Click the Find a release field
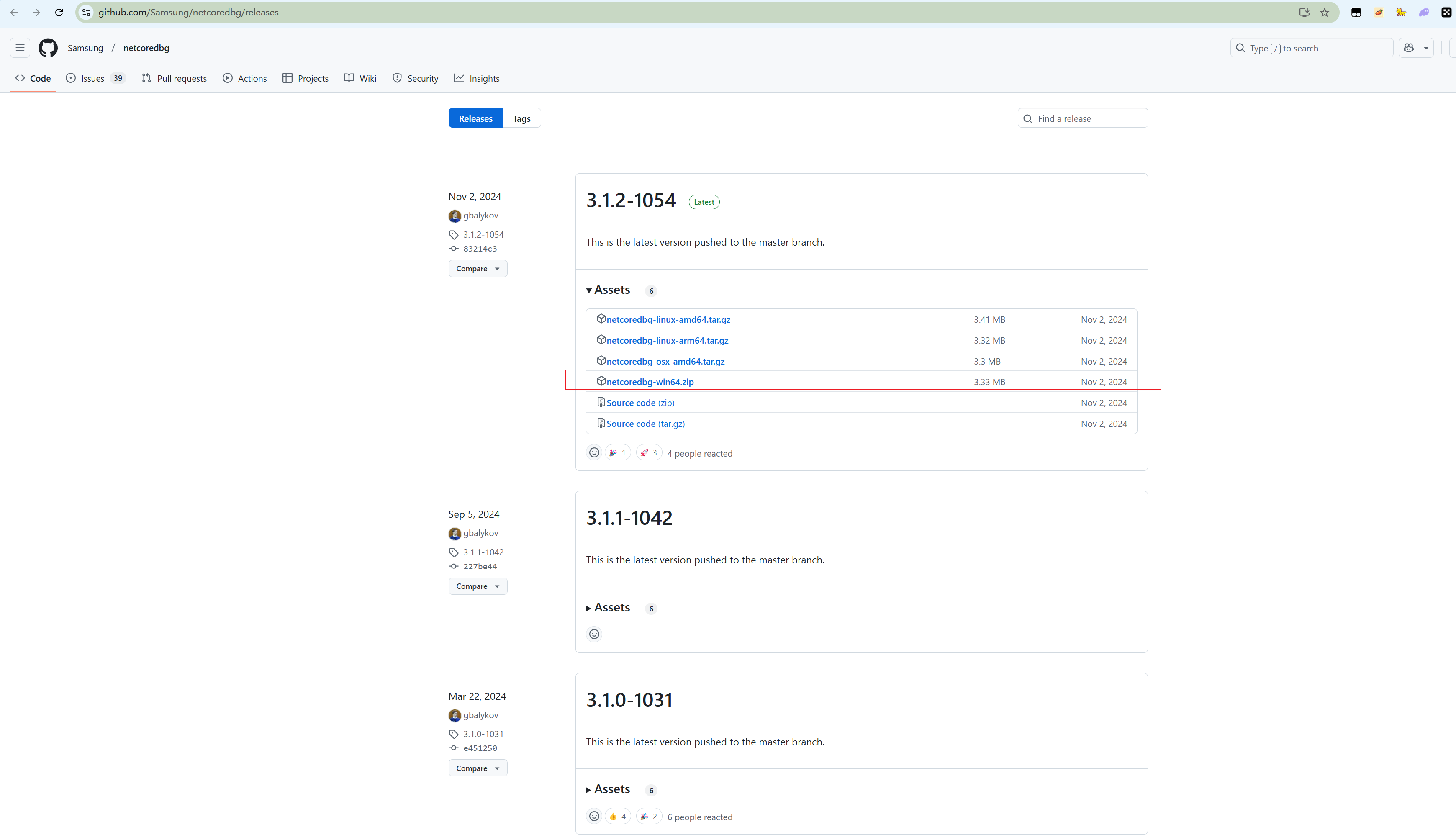 pos(1087,118)
